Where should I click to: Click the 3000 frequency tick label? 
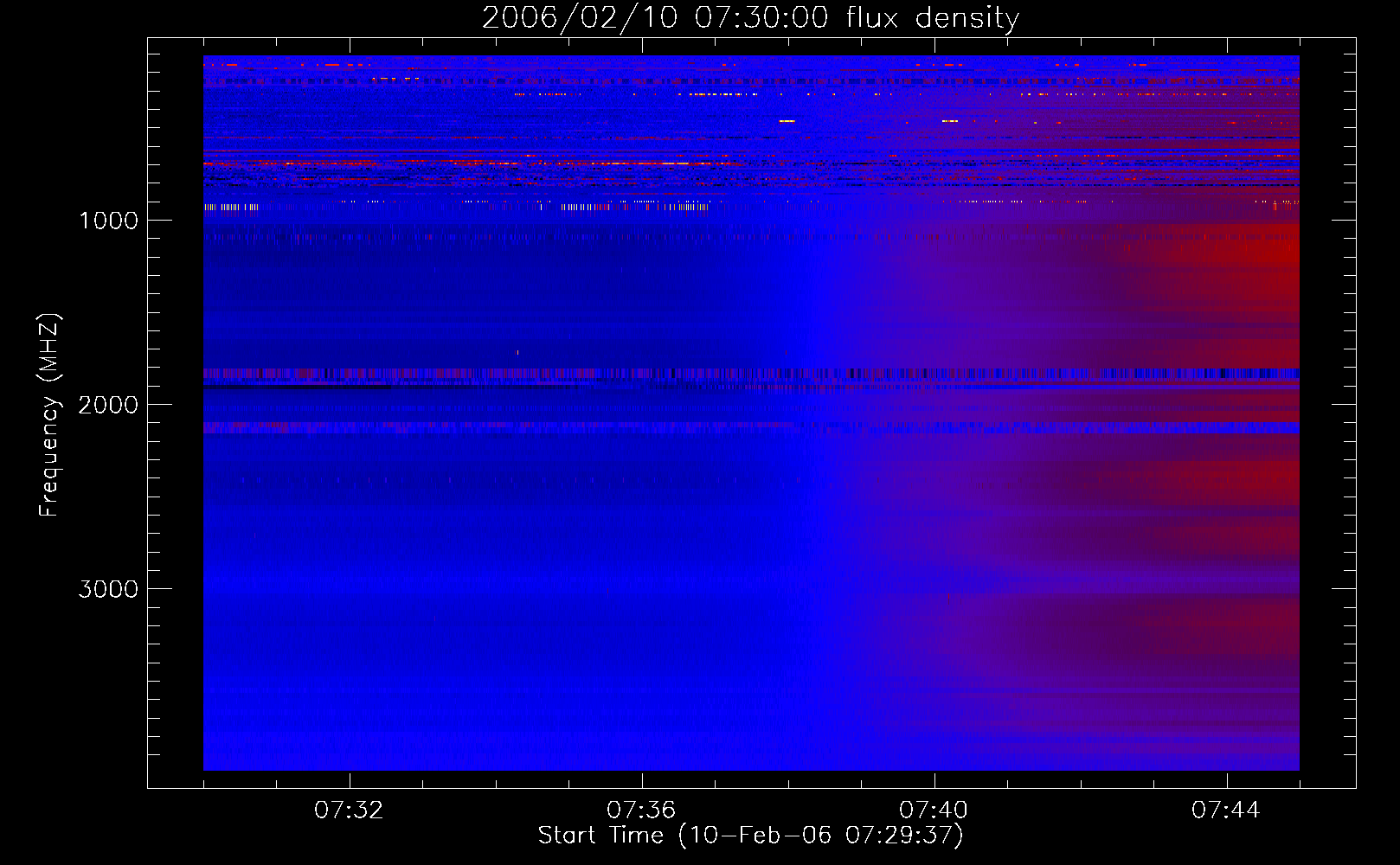point(108,589)
